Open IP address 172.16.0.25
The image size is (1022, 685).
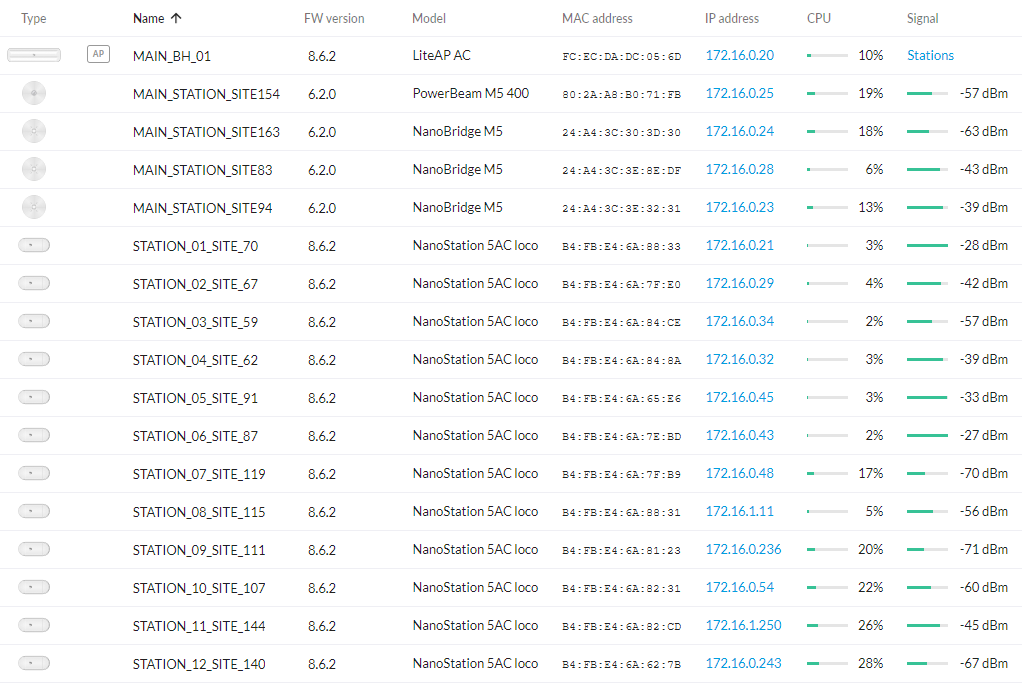(740, 93)
